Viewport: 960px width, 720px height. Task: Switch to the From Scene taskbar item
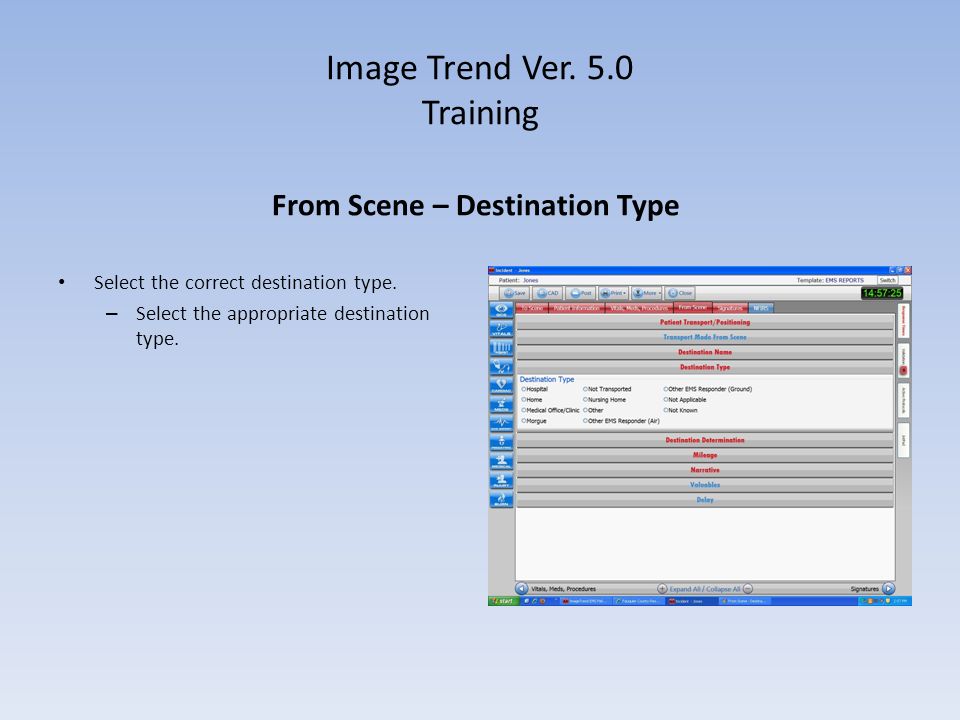coord(744,601)
